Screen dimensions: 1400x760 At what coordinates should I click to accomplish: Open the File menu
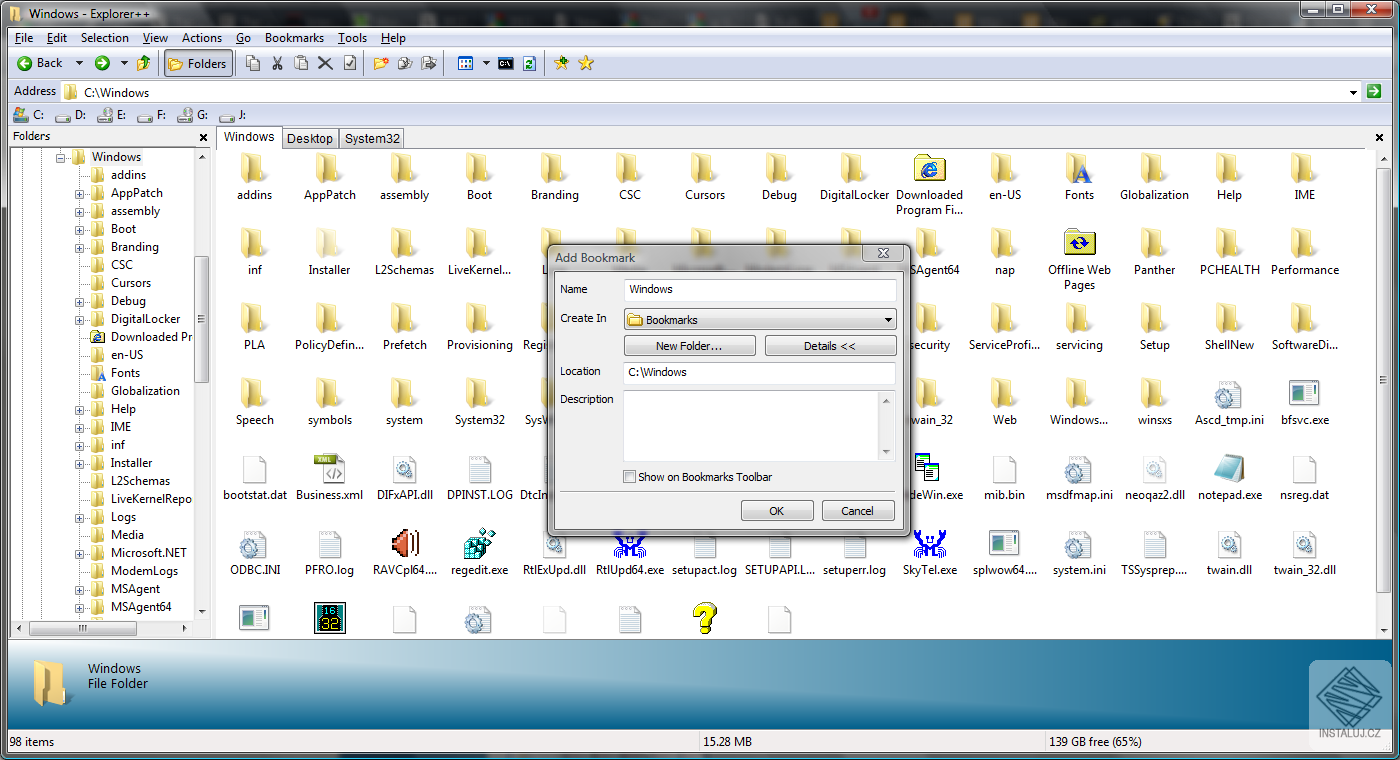pos(24,38)
